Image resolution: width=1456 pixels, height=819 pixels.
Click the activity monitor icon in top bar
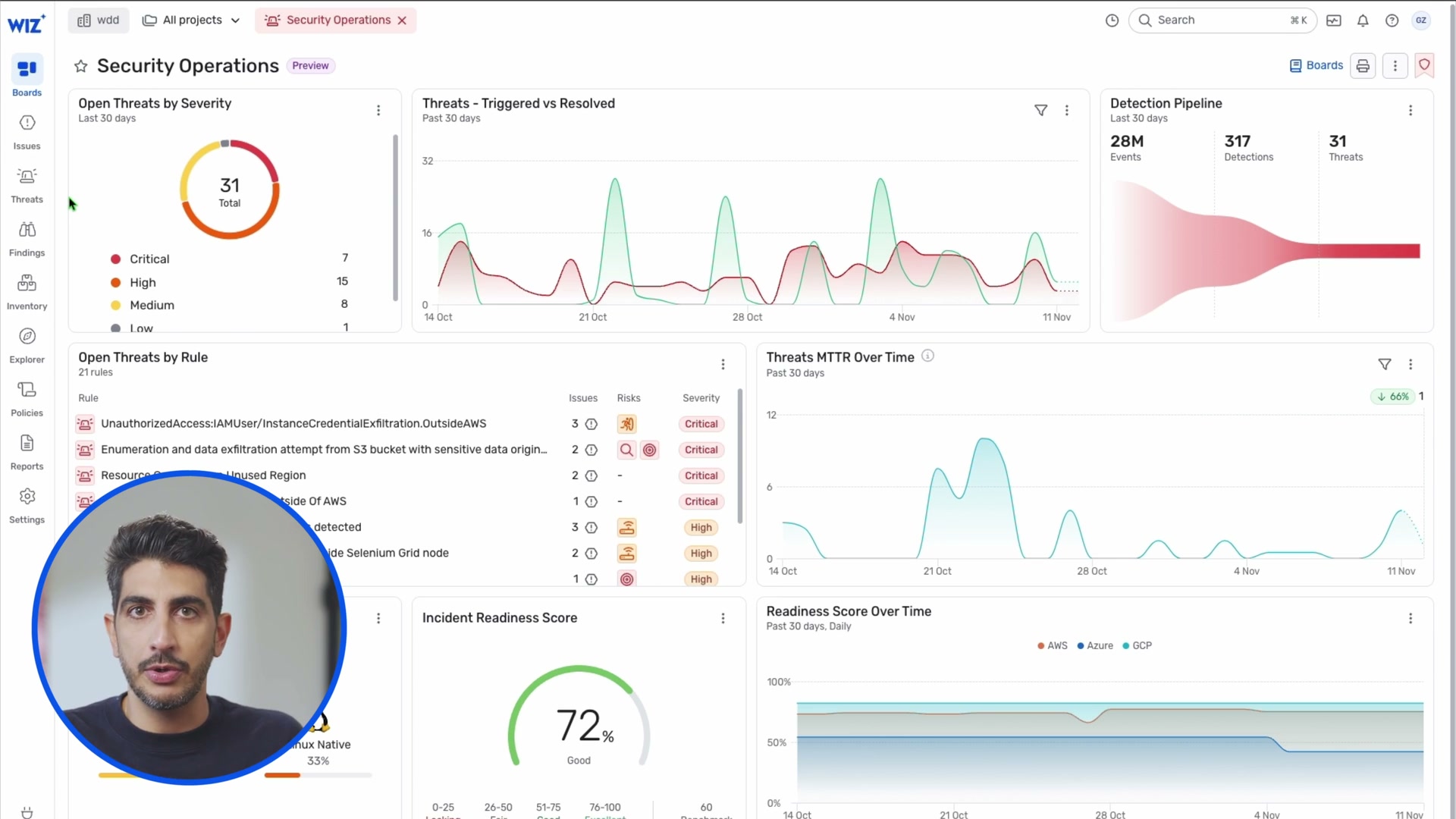(x=1333, y=20)
